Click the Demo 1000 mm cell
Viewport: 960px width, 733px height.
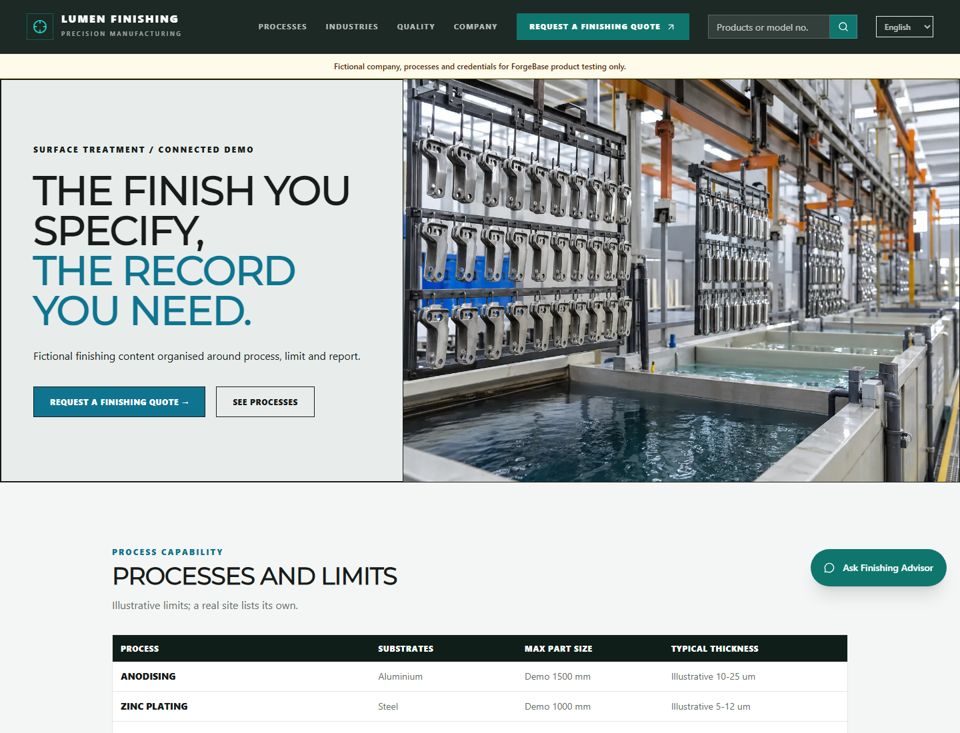558,707
